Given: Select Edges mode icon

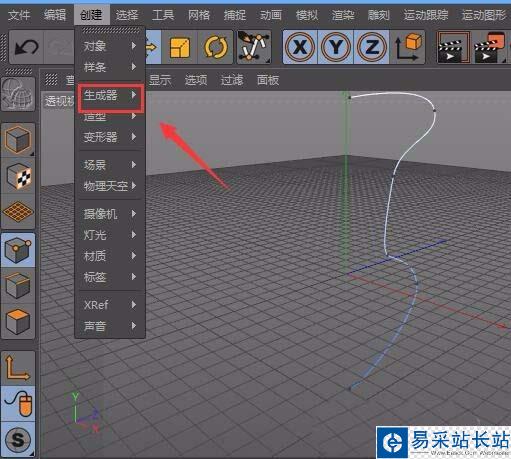Looking at the screenshot, I should point(18,286).
